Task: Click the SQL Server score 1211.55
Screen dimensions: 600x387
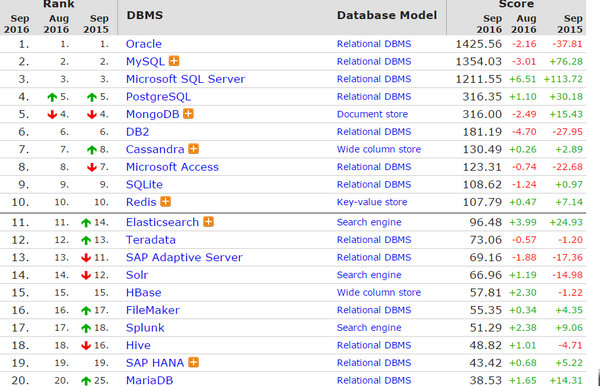Action: [479, 79]
